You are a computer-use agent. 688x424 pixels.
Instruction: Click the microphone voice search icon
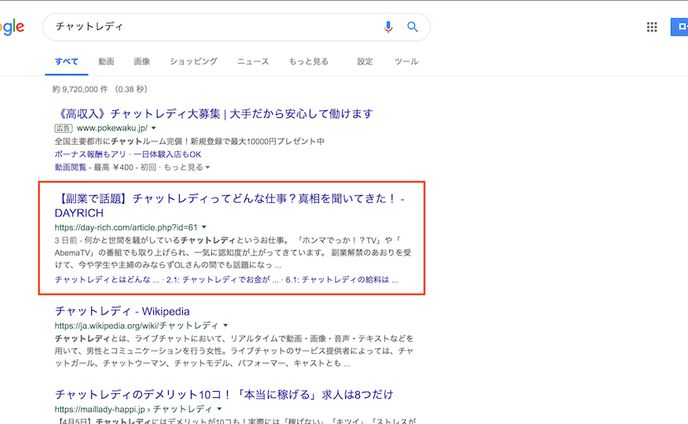388,27
